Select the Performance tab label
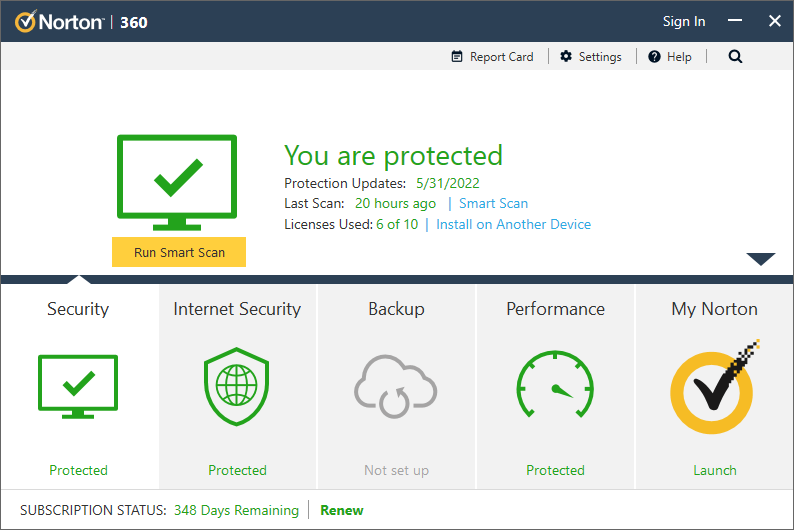The height and width of the screenshot is (530, 794). tap(555, 309)
